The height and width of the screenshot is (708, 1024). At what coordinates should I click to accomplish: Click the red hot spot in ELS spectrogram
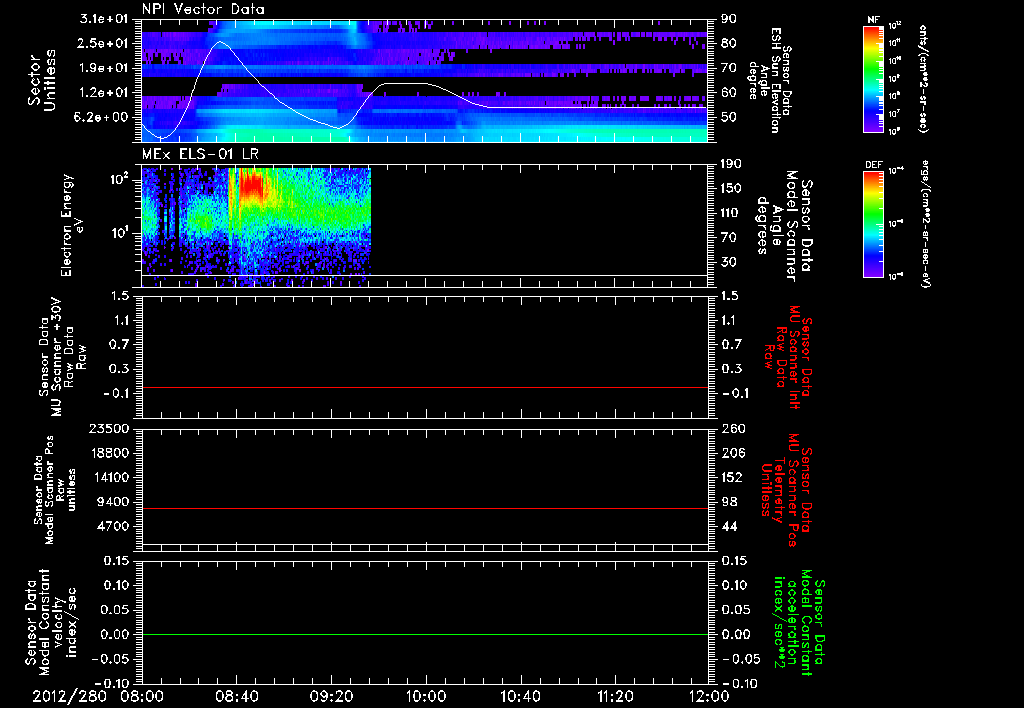[x=251, y=185]
